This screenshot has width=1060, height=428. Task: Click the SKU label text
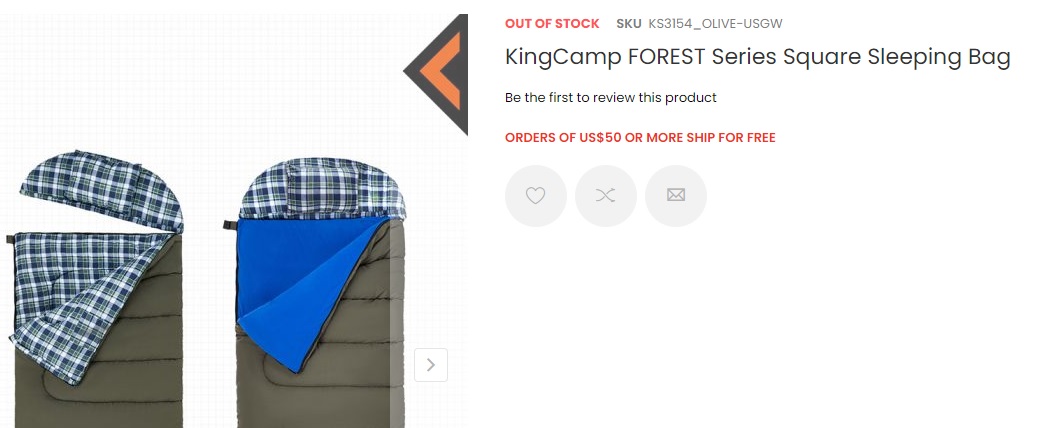point(629,23)
